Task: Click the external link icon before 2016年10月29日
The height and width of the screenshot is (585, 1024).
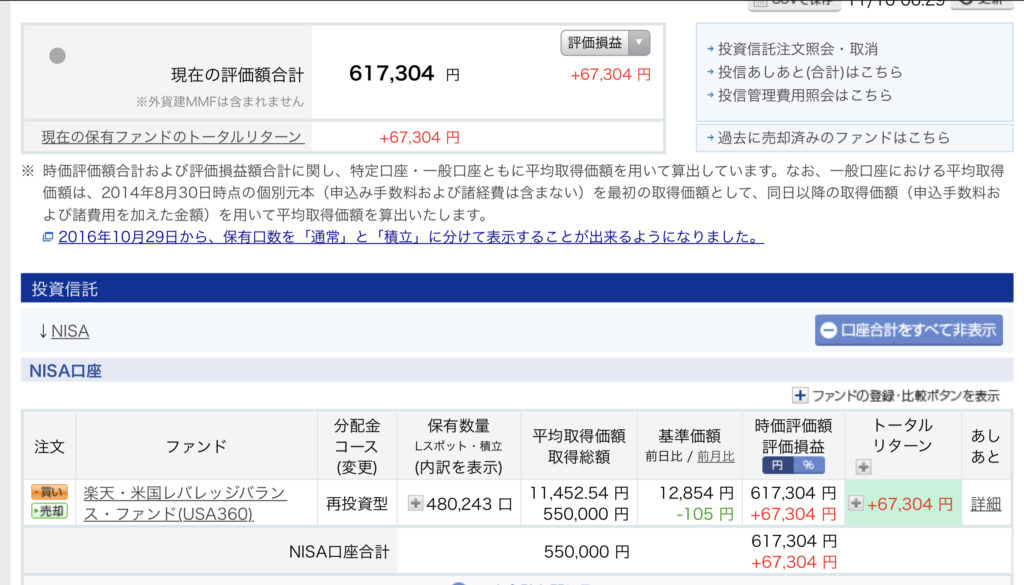Action: (48, 237)
